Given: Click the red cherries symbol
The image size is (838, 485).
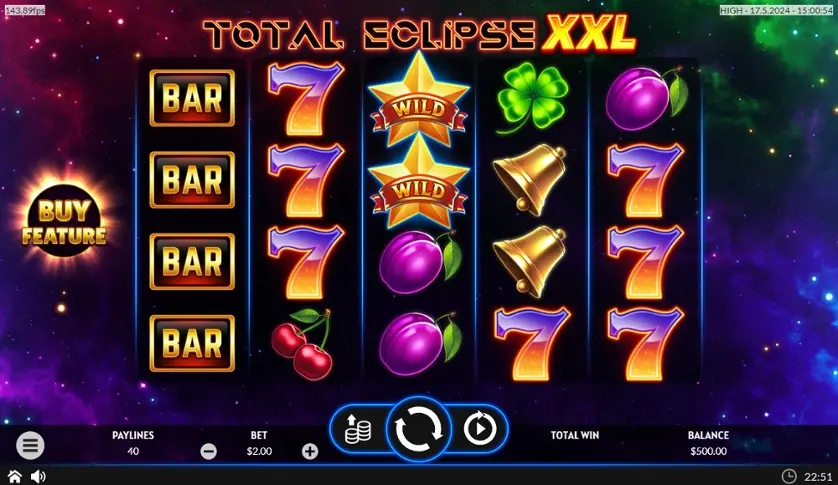Looking at the screenshot, I should click(302, 344).
